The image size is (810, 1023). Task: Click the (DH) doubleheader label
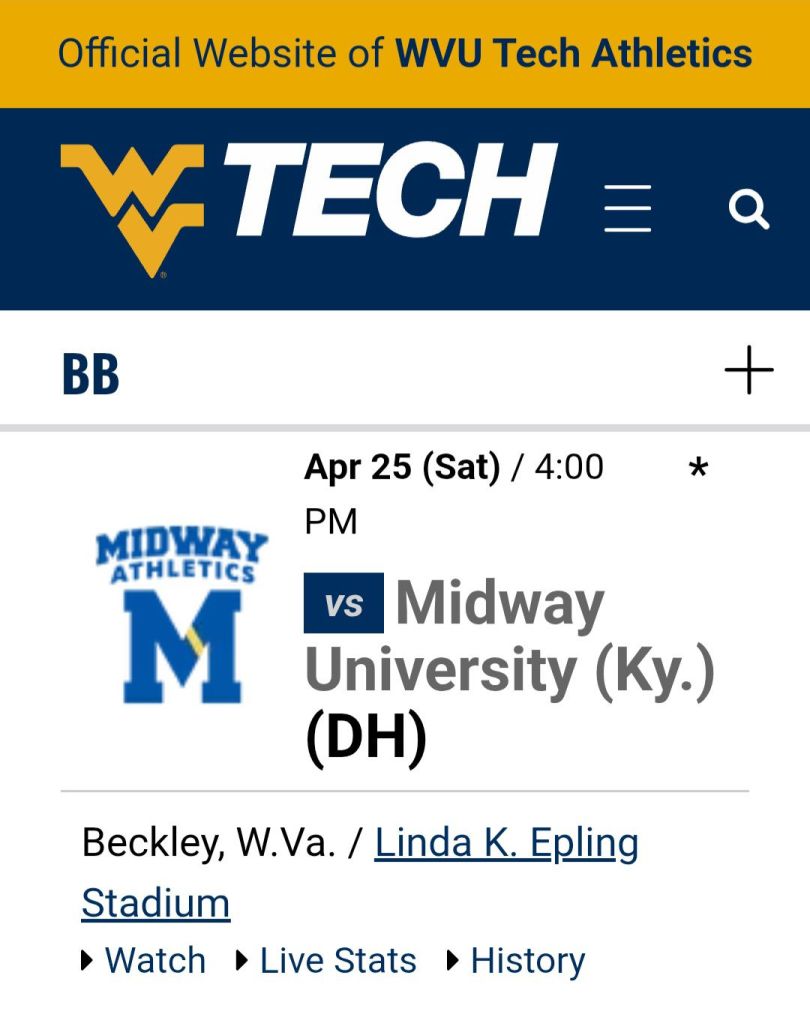[x=366, y=738]
